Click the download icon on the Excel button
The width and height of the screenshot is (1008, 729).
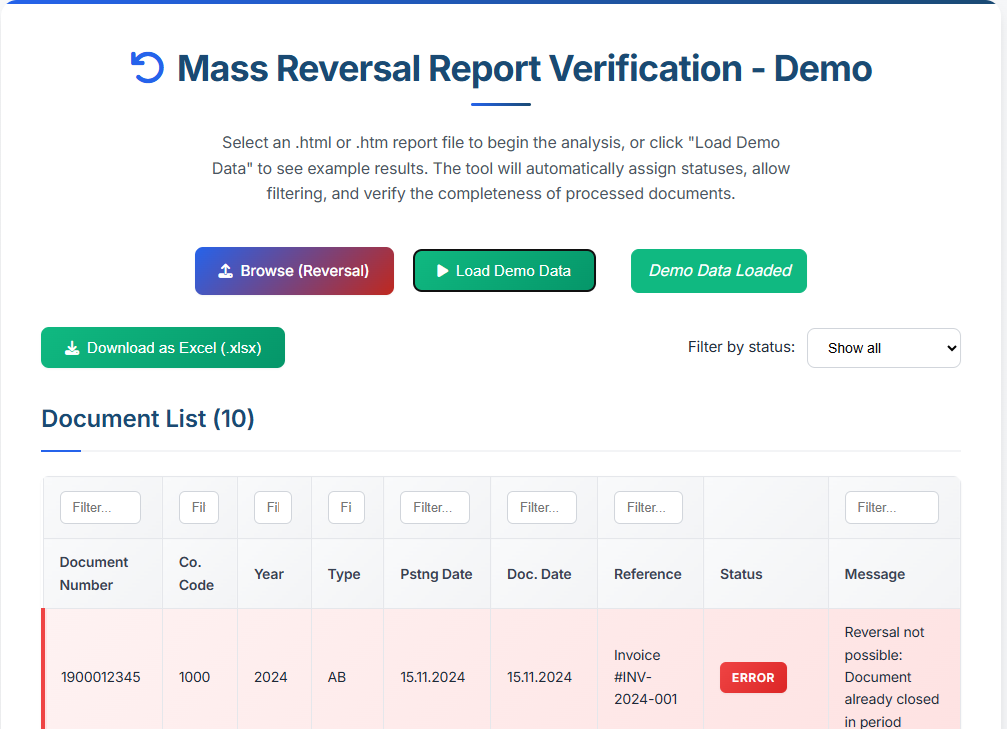tap(71, 347)
